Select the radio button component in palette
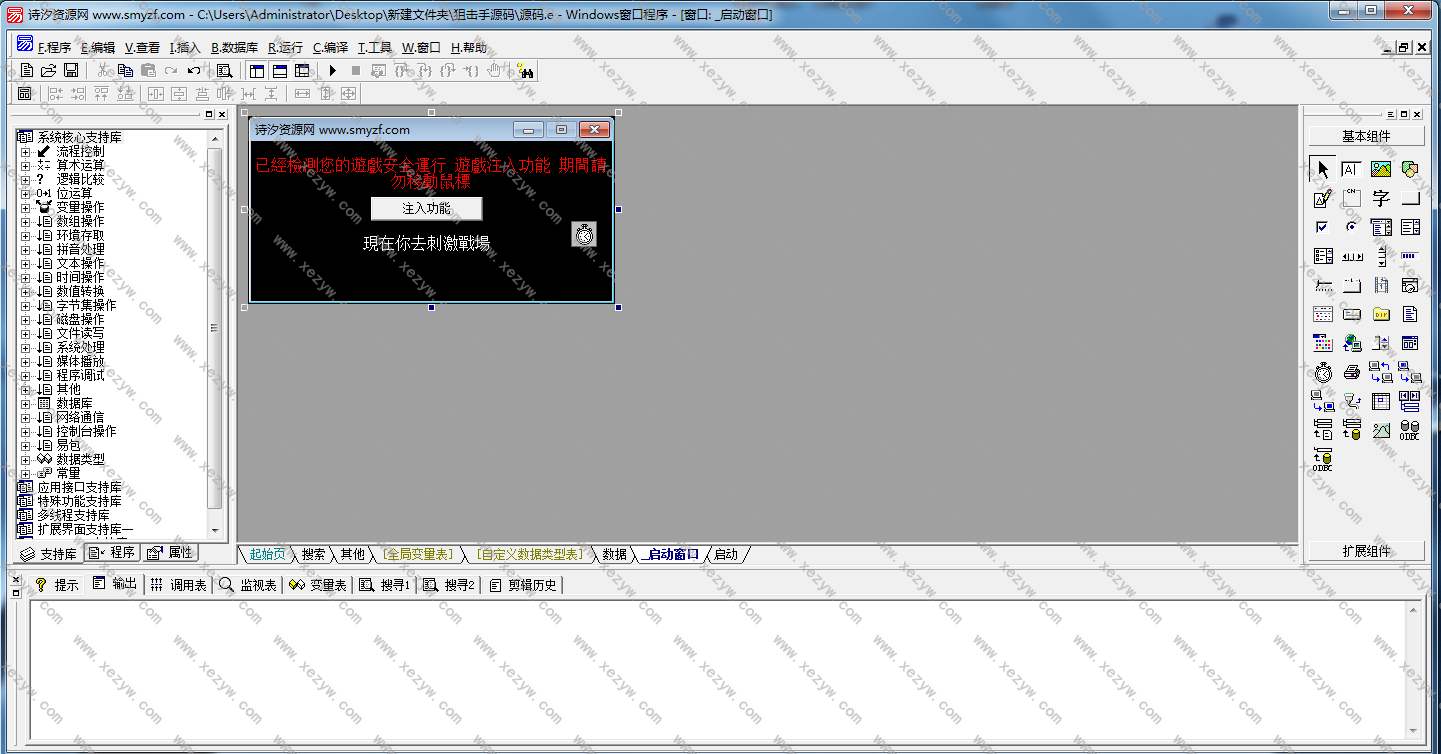 (1351, 228)
